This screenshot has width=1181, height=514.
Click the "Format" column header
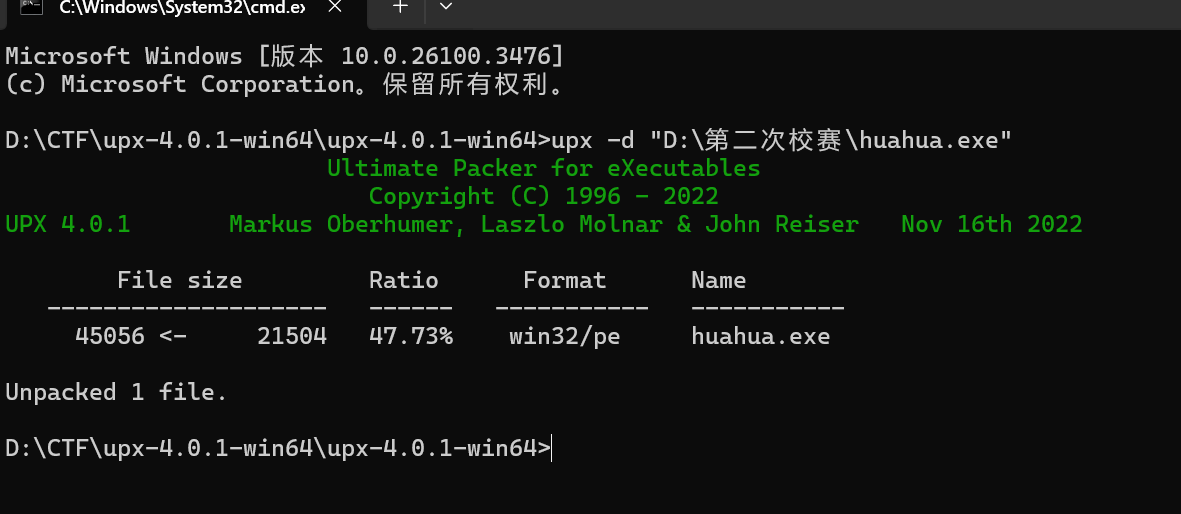coord(564,280)
